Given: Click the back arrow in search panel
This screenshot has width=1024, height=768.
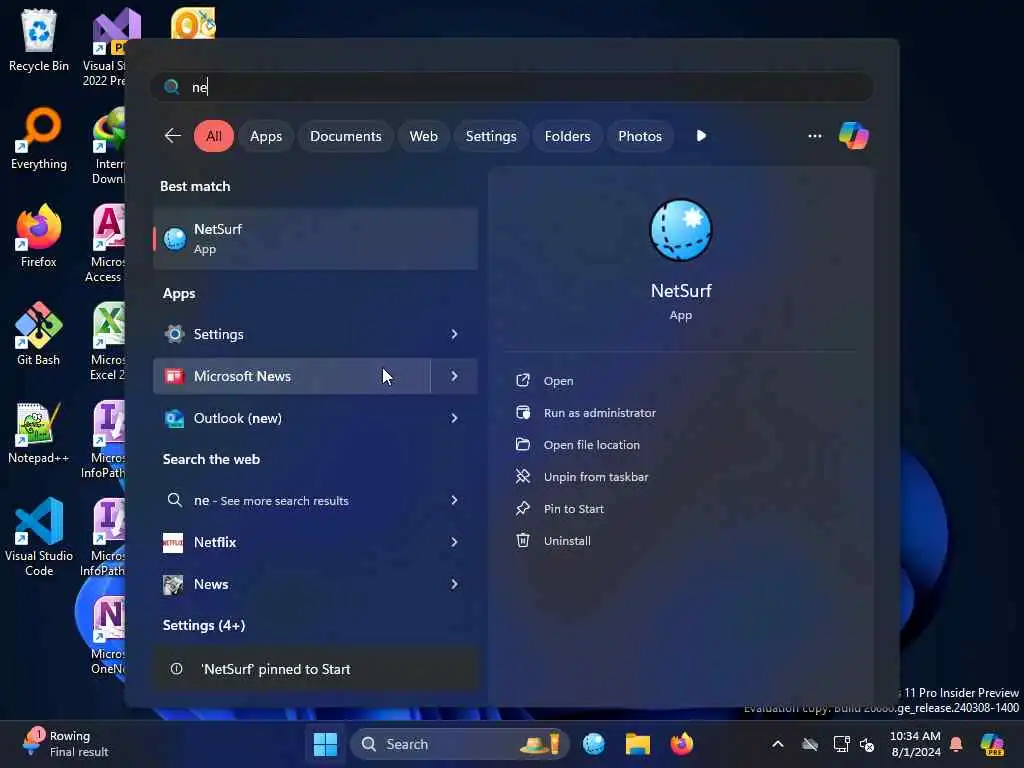Looking at the screenshot, I should pos(172,136).
